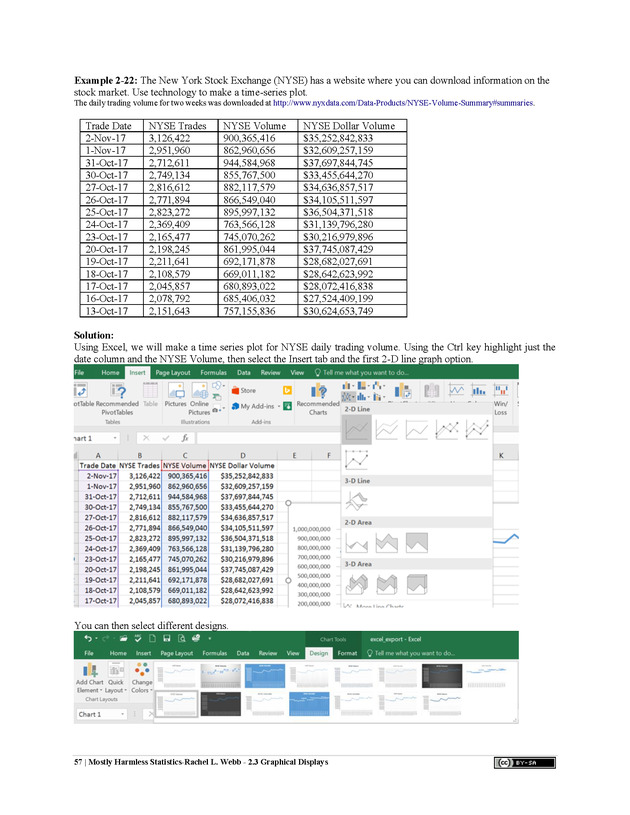Select the 2-D Stacked Area chart option
The width and height of the screenshot is (630, 815).
pyautogui.click(x=386, y=543)
